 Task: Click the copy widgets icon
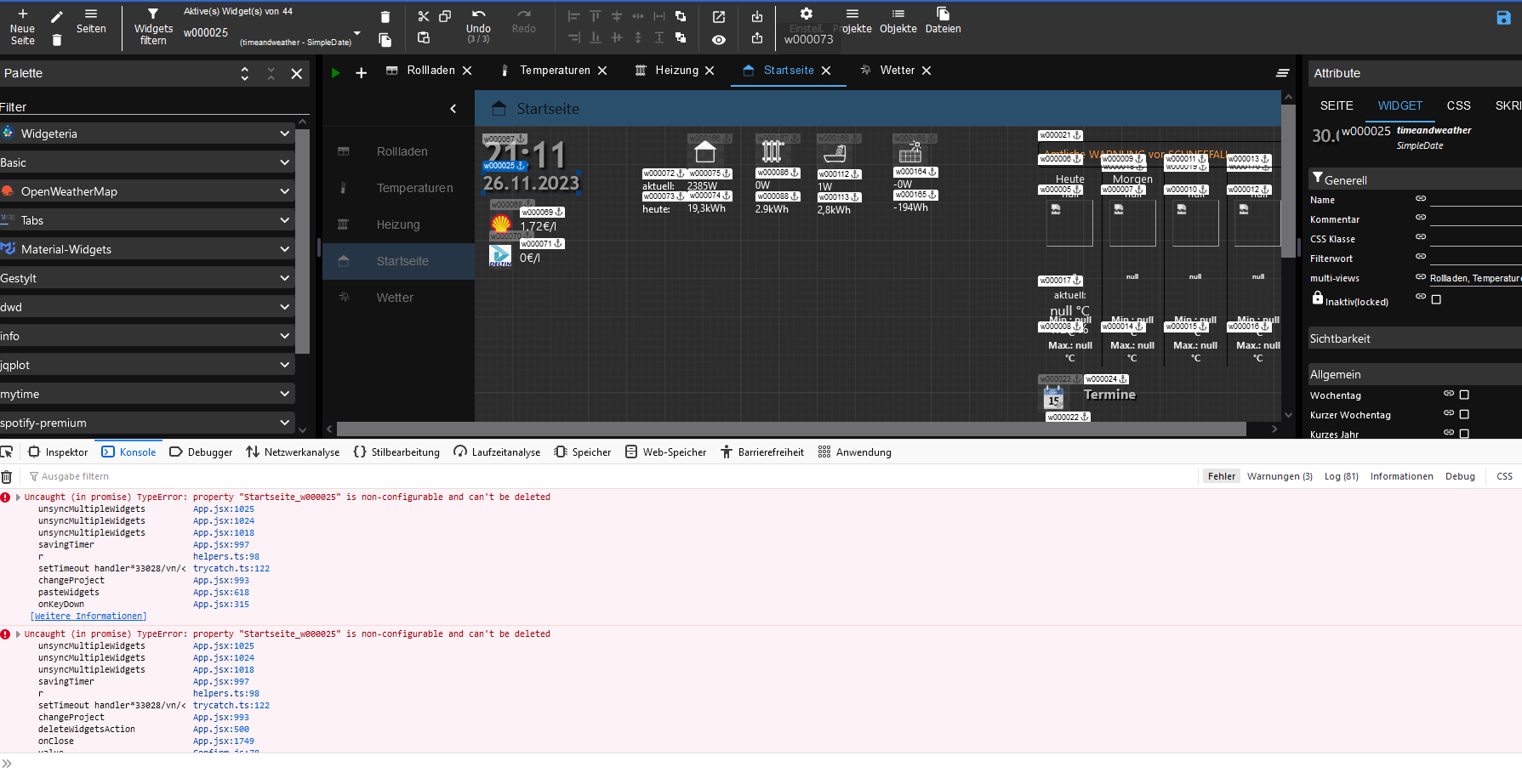click(x=445, y=16)
